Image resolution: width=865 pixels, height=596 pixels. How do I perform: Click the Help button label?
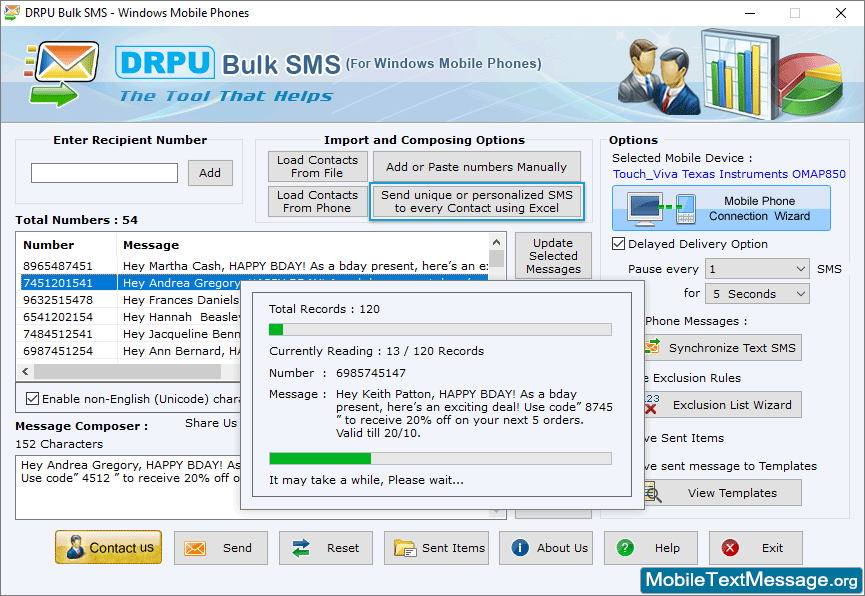tap(667, 548)
